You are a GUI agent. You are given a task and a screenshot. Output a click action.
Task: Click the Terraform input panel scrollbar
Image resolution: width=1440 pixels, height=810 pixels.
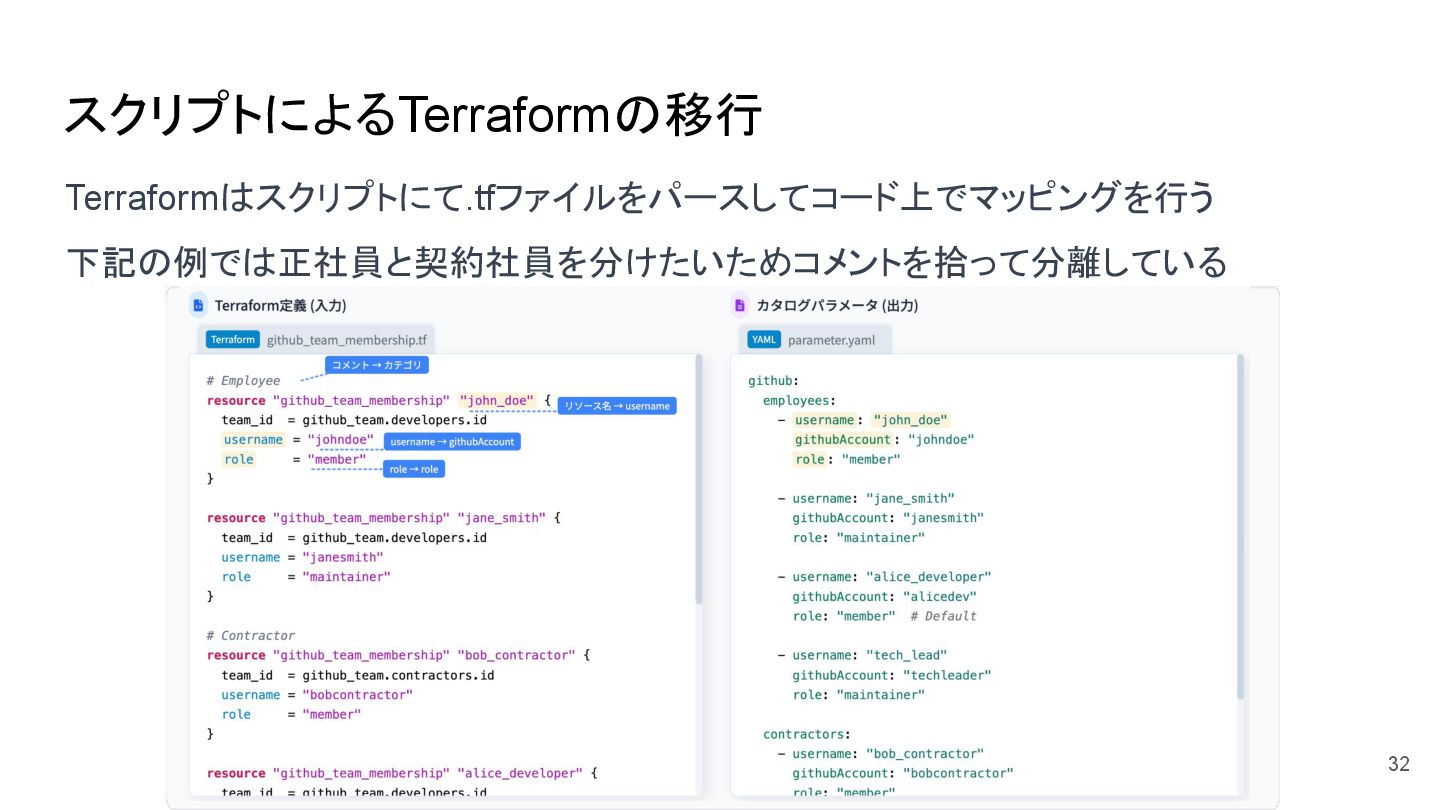pyautogui.click(x=699, y=478)
